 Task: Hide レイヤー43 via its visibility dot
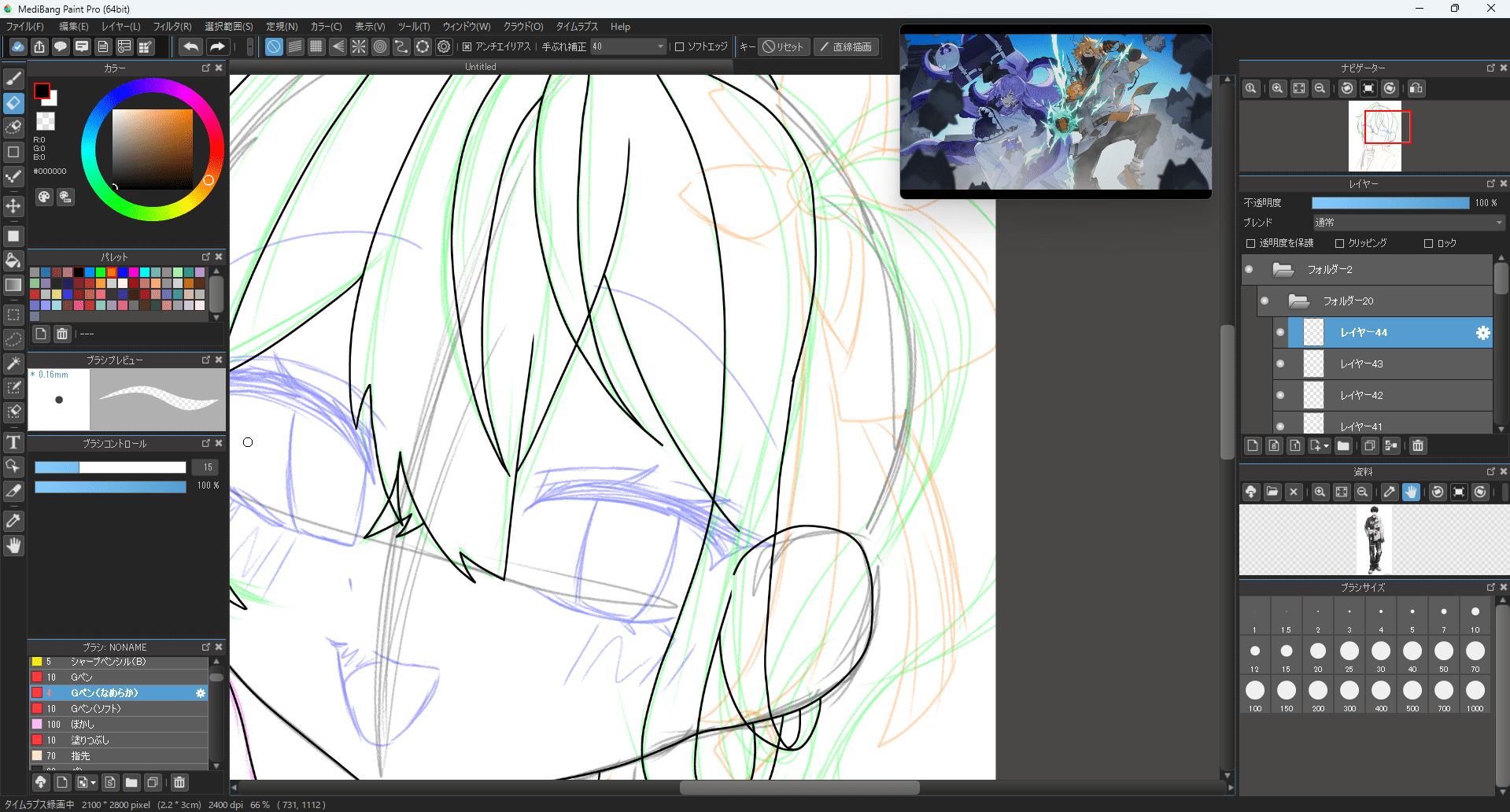1280,364
